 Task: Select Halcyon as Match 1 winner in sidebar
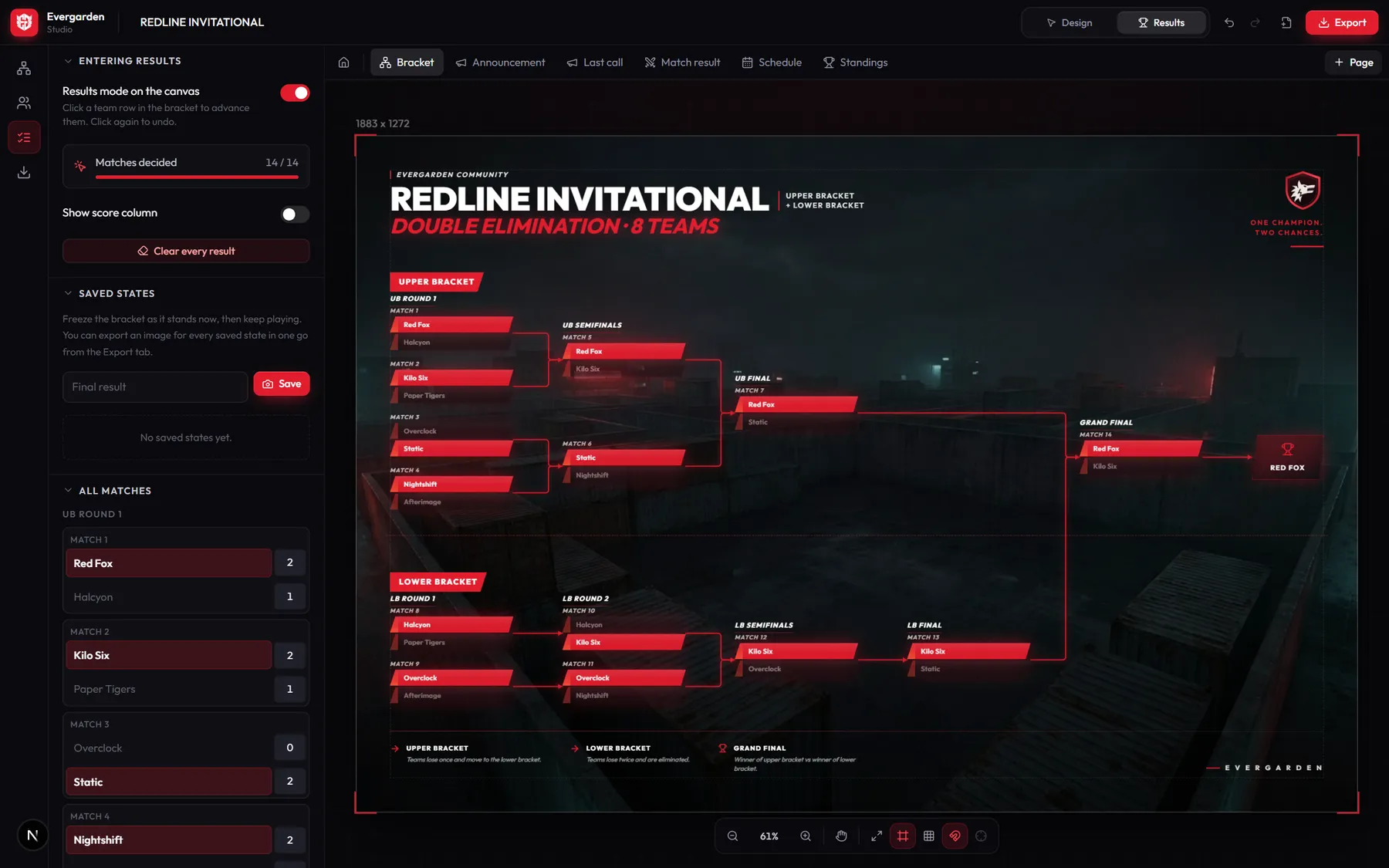pos(169,596)
